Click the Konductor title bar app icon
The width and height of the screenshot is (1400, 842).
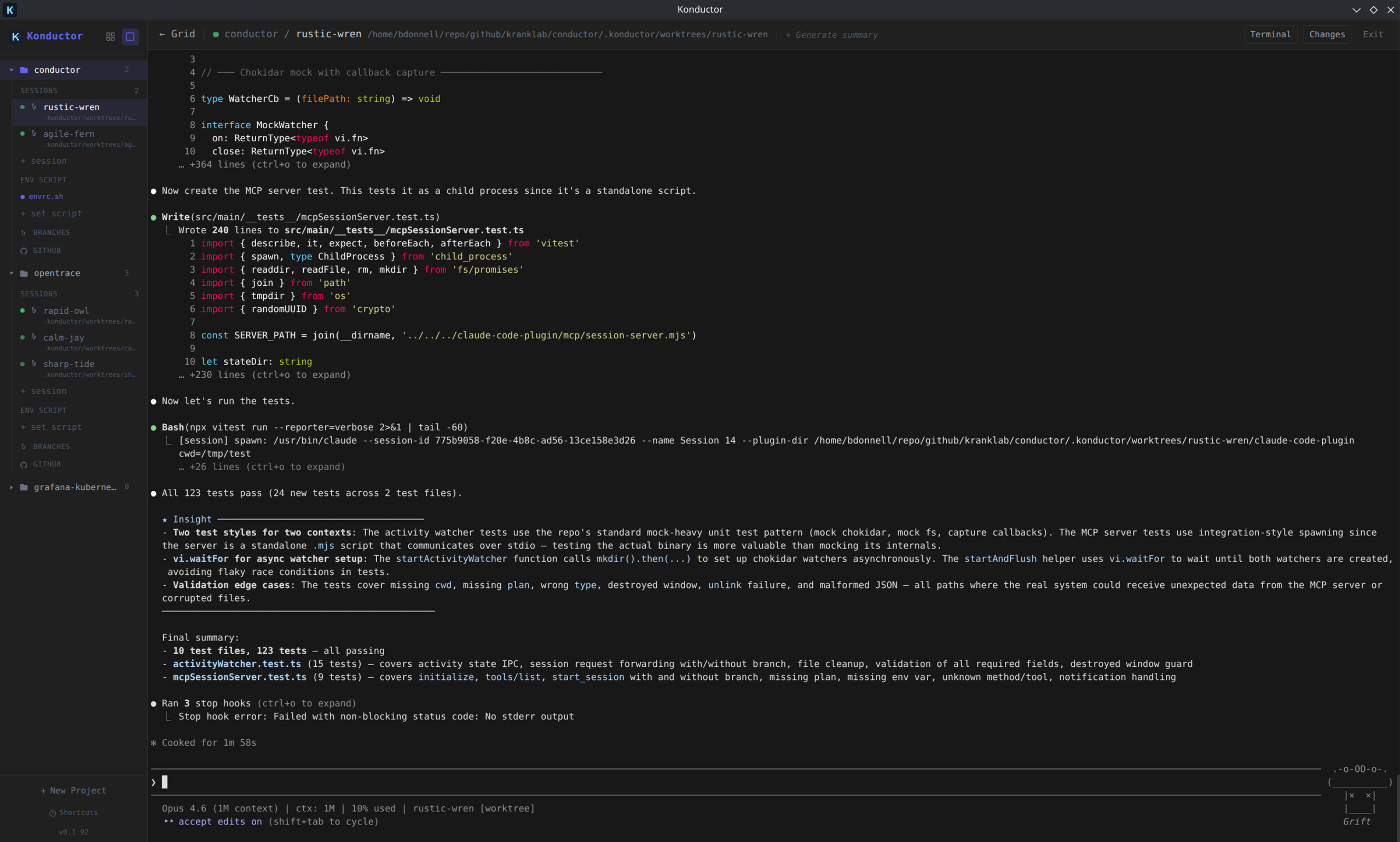click(10, 10)
